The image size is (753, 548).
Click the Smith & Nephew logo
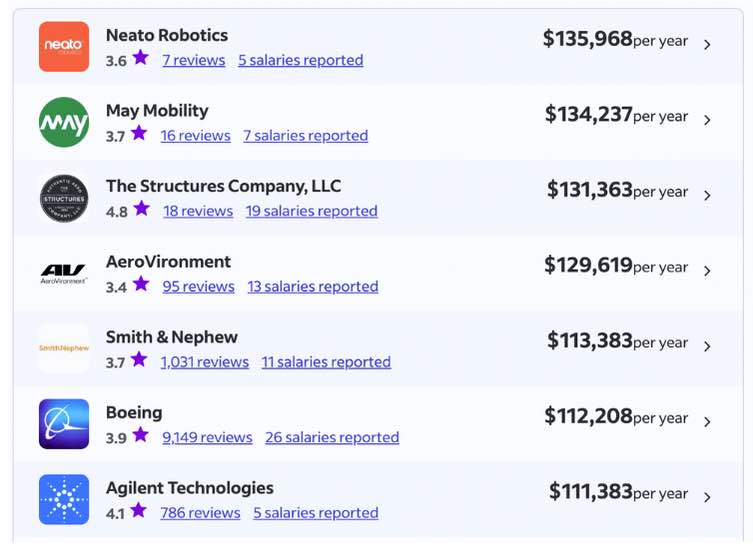[x=64, y=348]
